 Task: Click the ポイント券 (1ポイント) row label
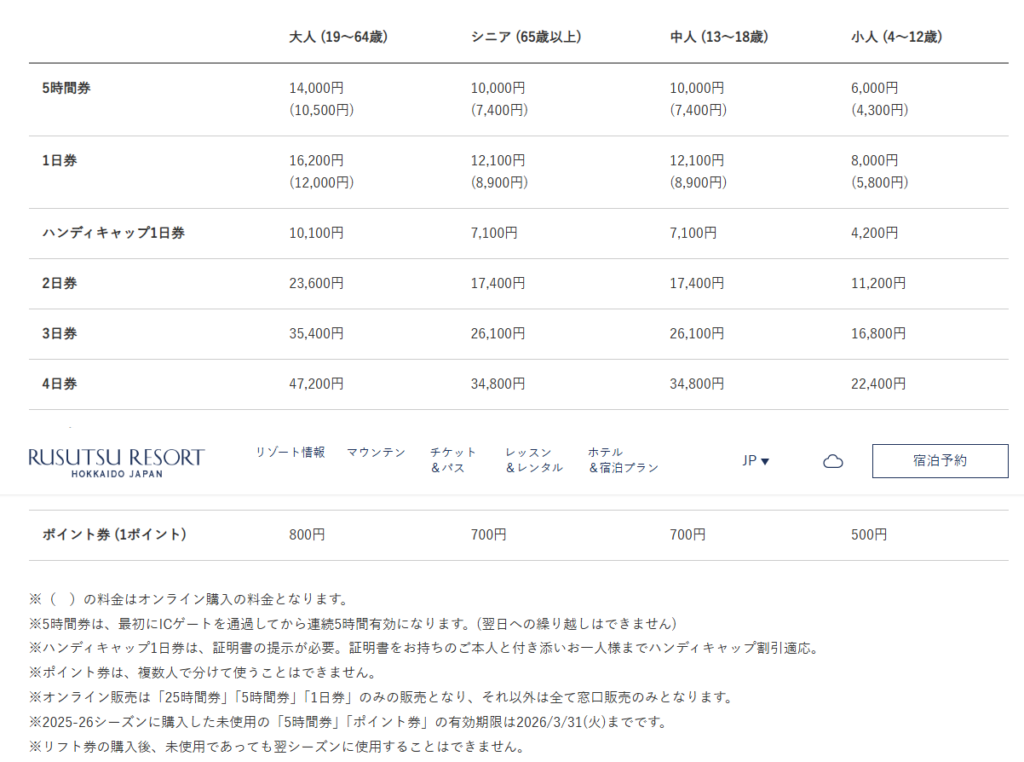click(x=114, y=535)
